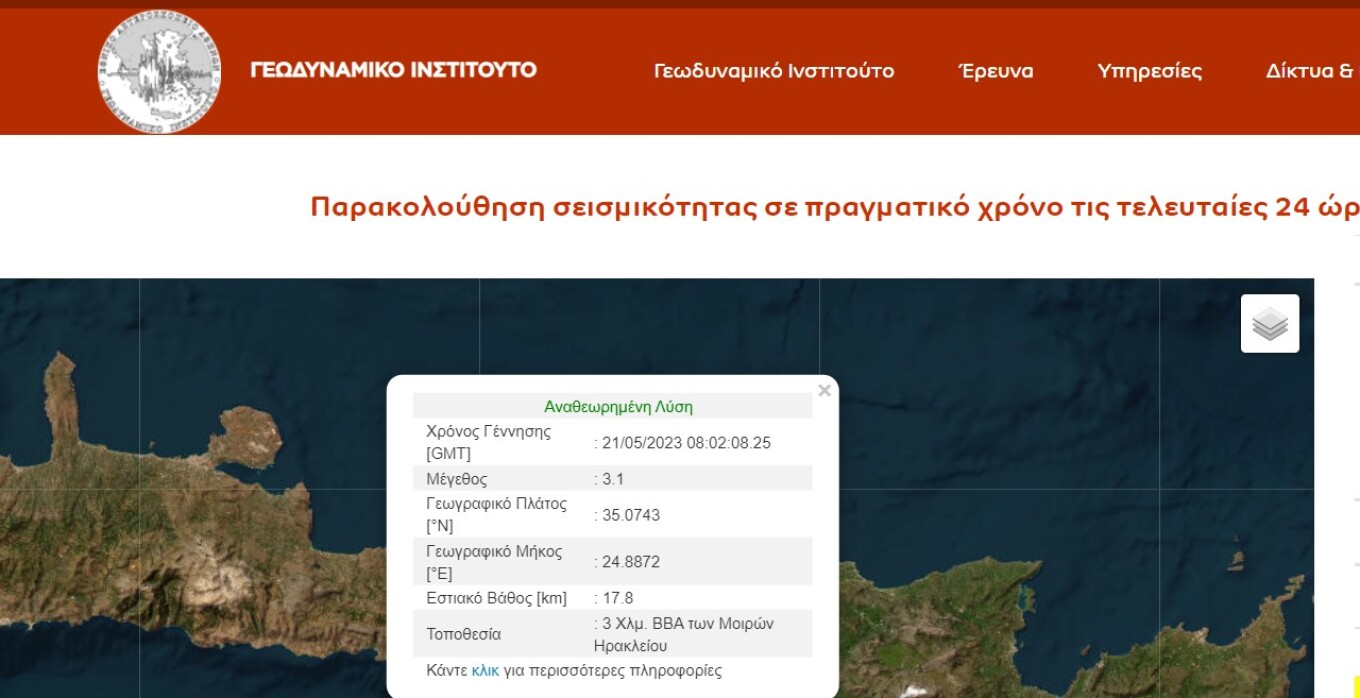Click the Geodynamic Institute round logo
The image size is (1360, 698).
[160, 71]
